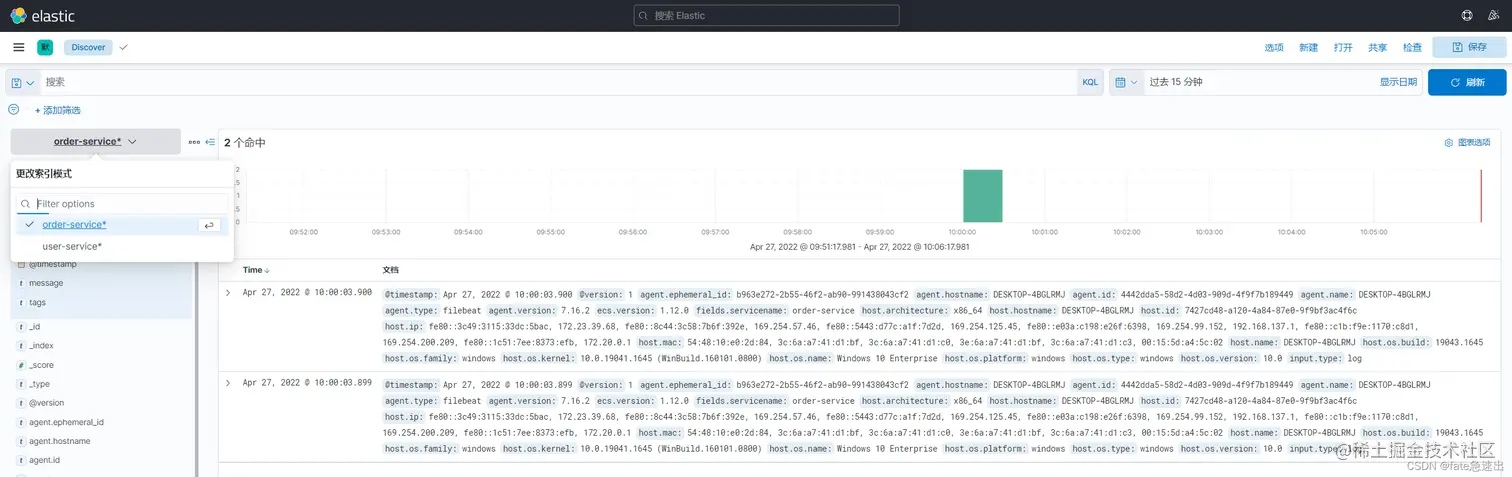
Task: Click the checkmark beside the Discover badge
Action: click(124, 47)
